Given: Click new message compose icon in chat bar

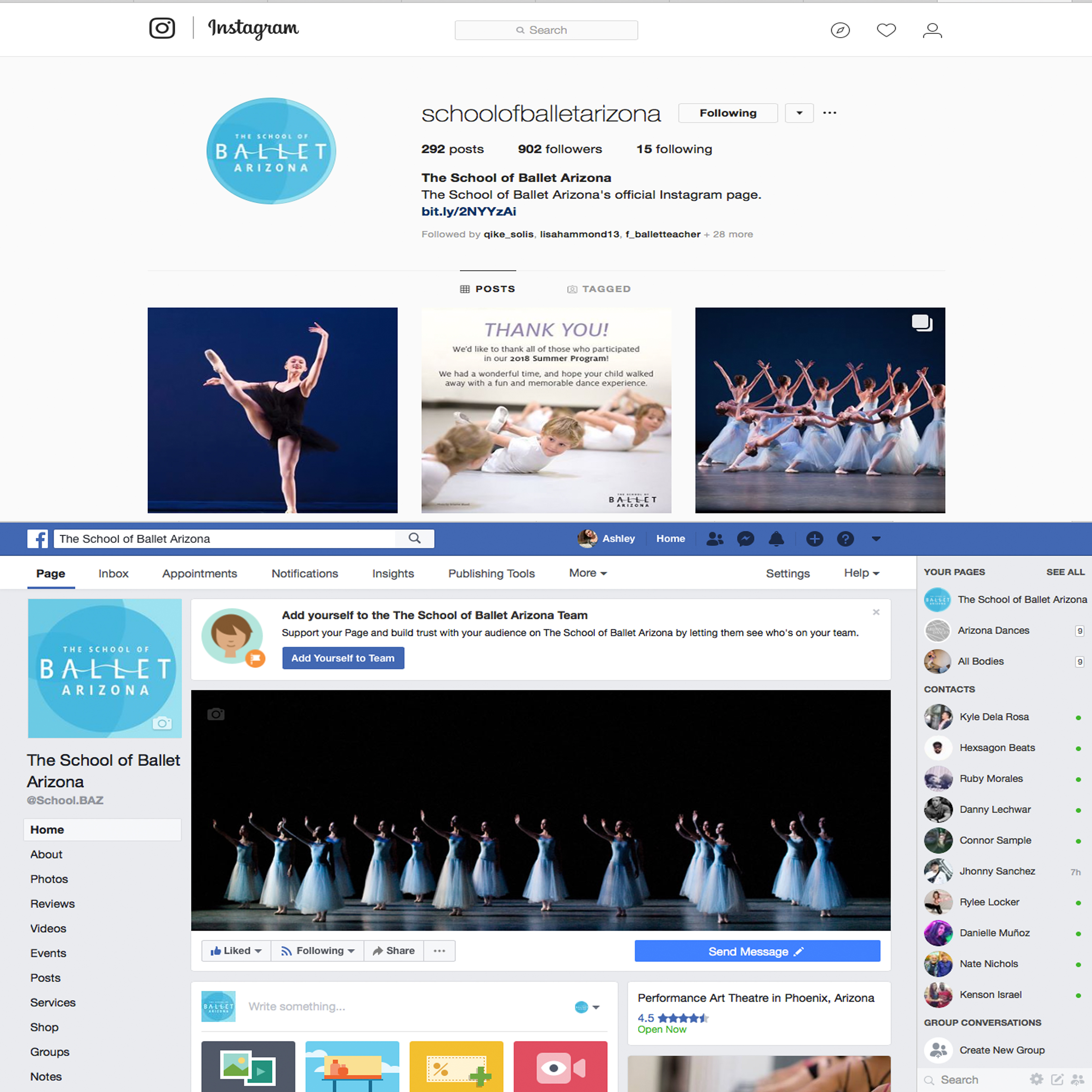Looking at the screenshot, I should coord(1057,1079).
